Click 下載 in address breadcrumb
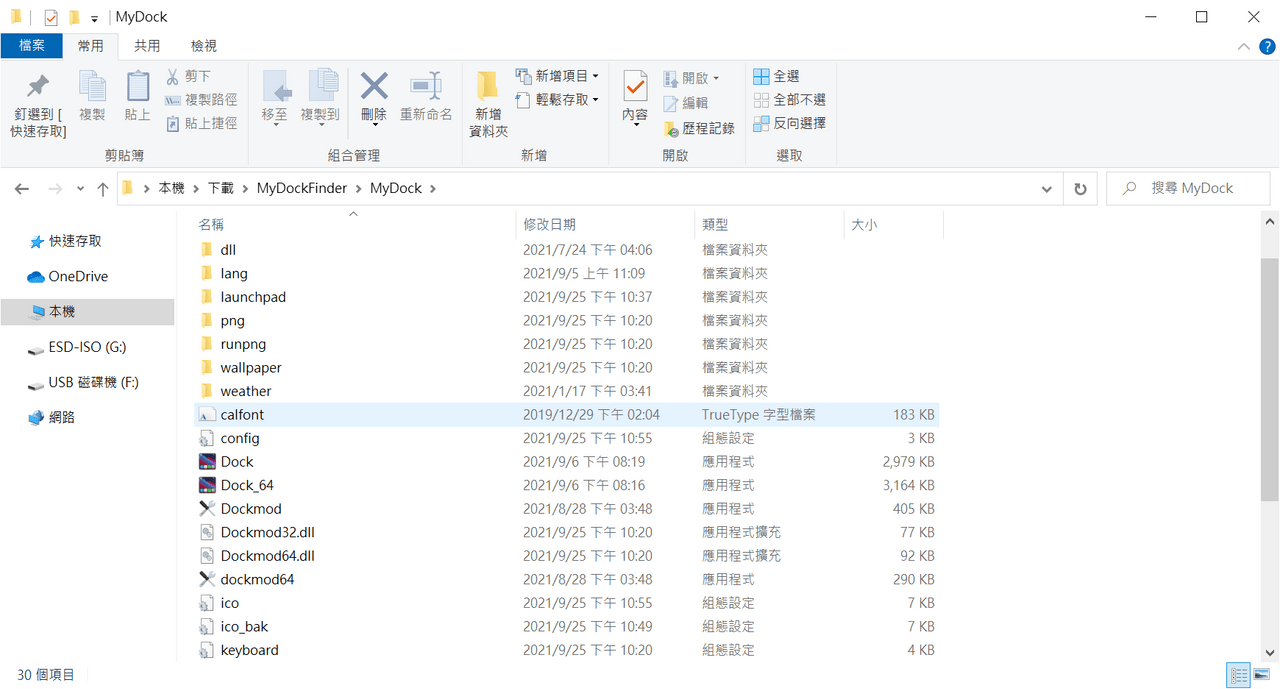The image size is (1280, 689). 221,188
